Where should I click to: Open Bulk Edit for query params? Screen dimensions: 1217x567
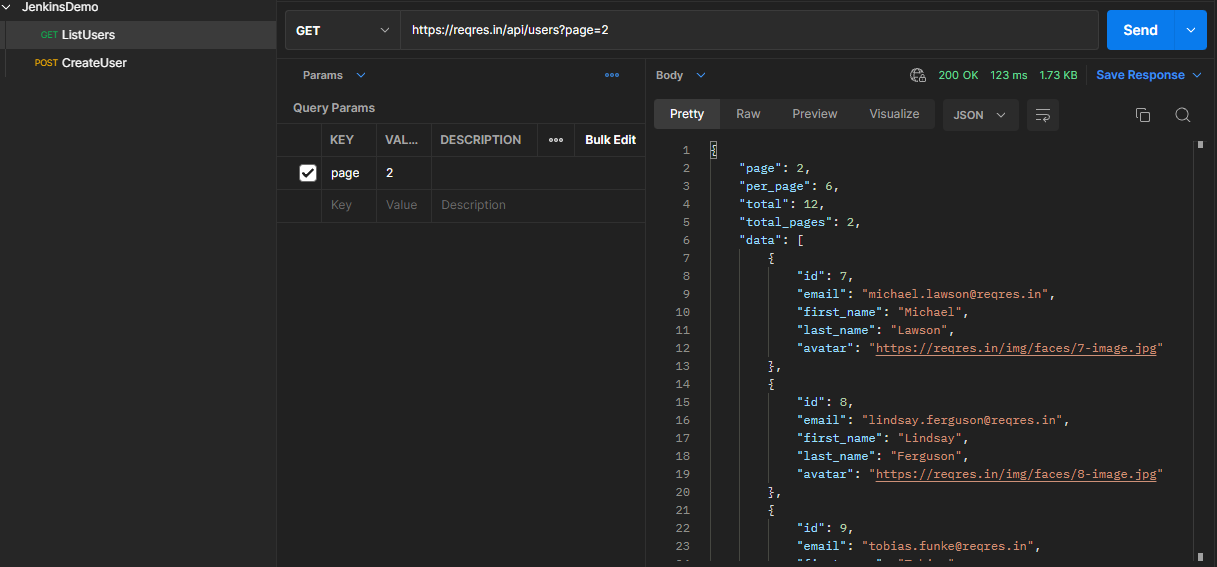[610, 140]
